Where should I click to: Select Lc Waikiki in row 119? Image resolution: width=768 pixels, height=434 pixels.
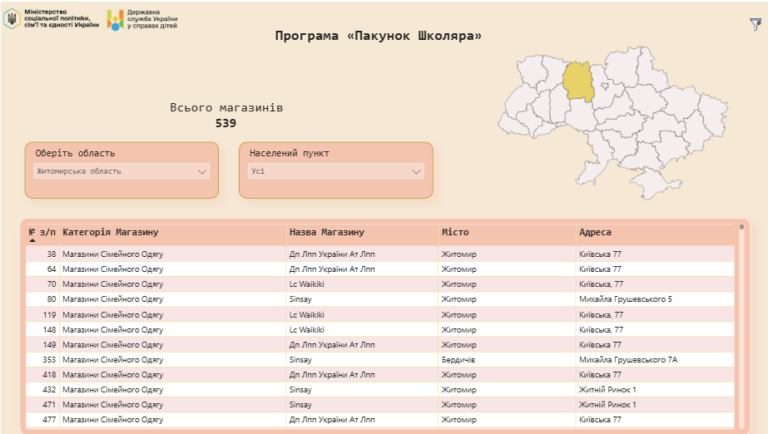[x=307, y=314]
